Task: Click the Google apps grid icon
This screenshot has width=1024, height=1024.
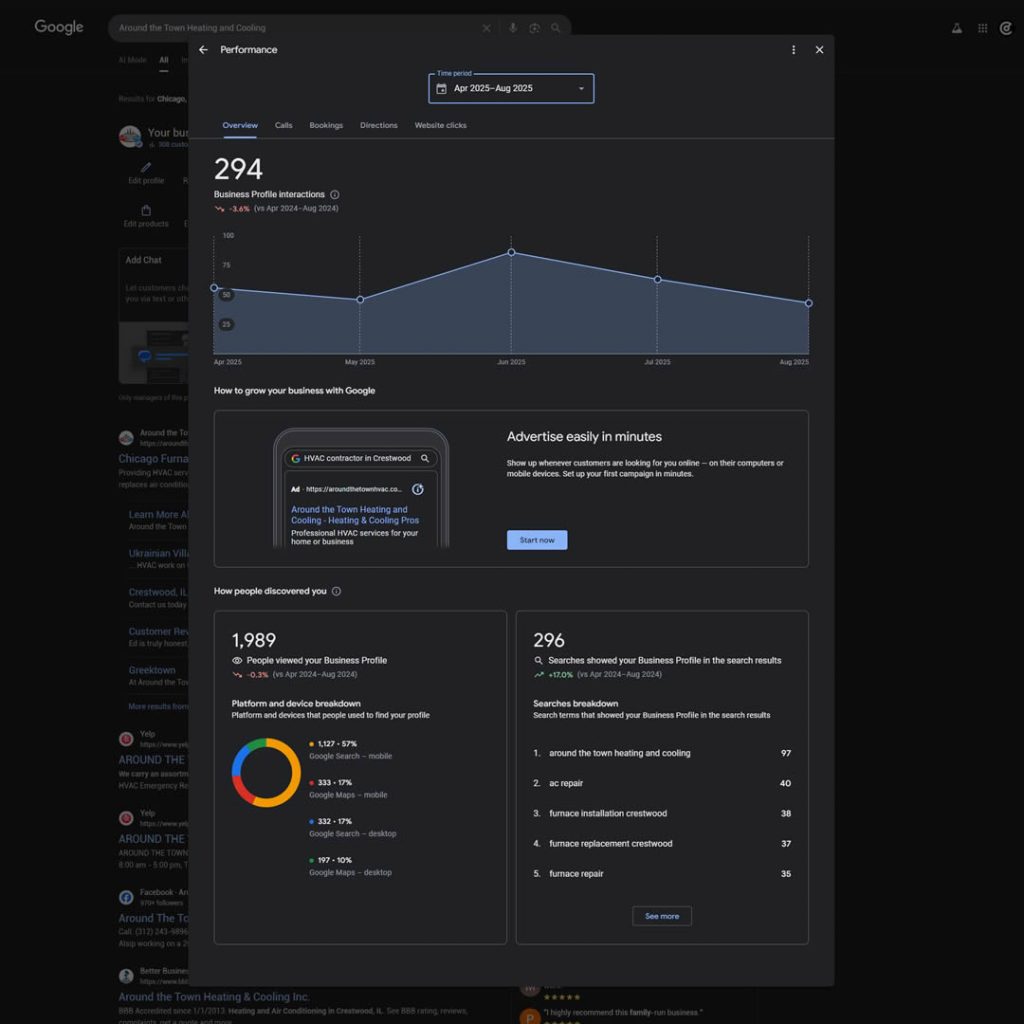Action: (983, 28)
